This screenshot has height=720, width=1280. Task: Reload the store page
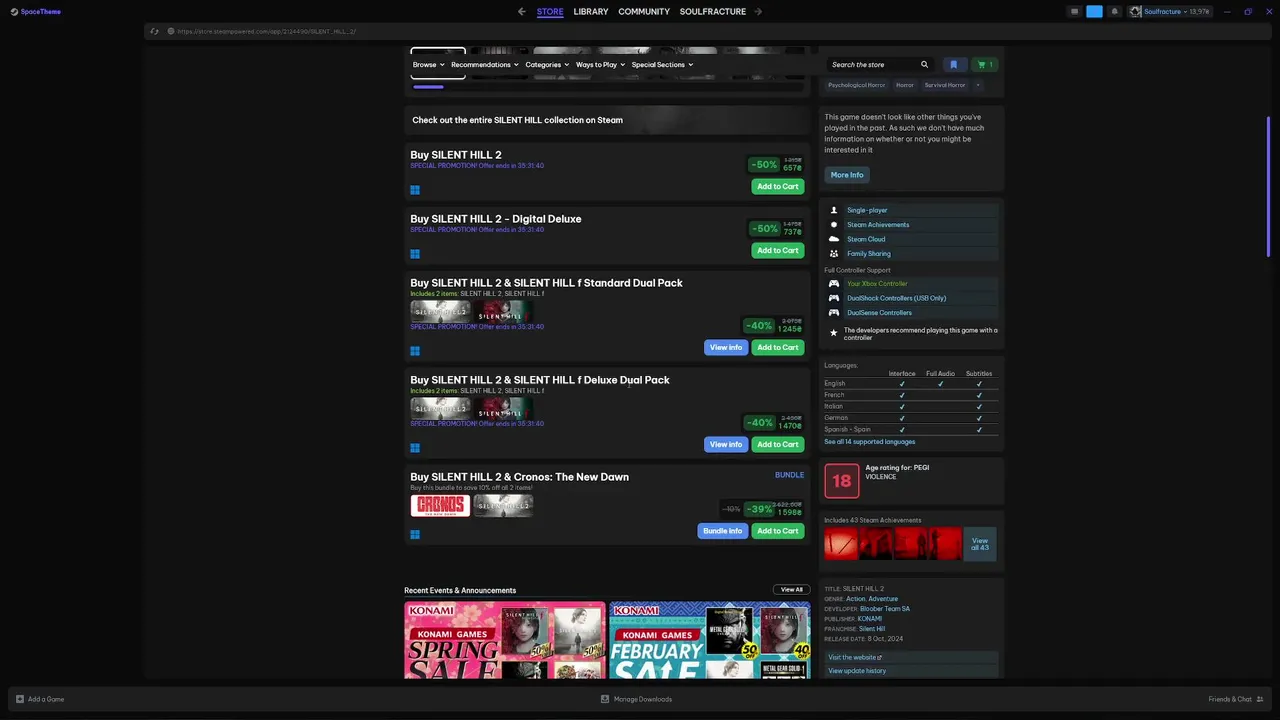tap(154, 31)
